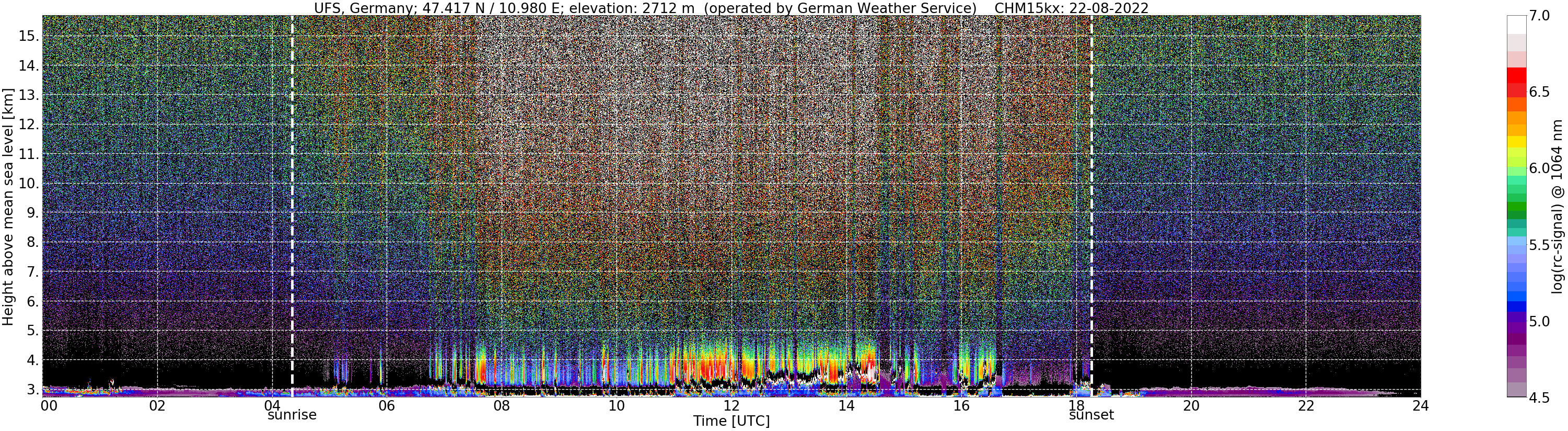Click the '12.' height tick label
The height and width of the screenshot is (431, 1568).
tap(28, 124)
